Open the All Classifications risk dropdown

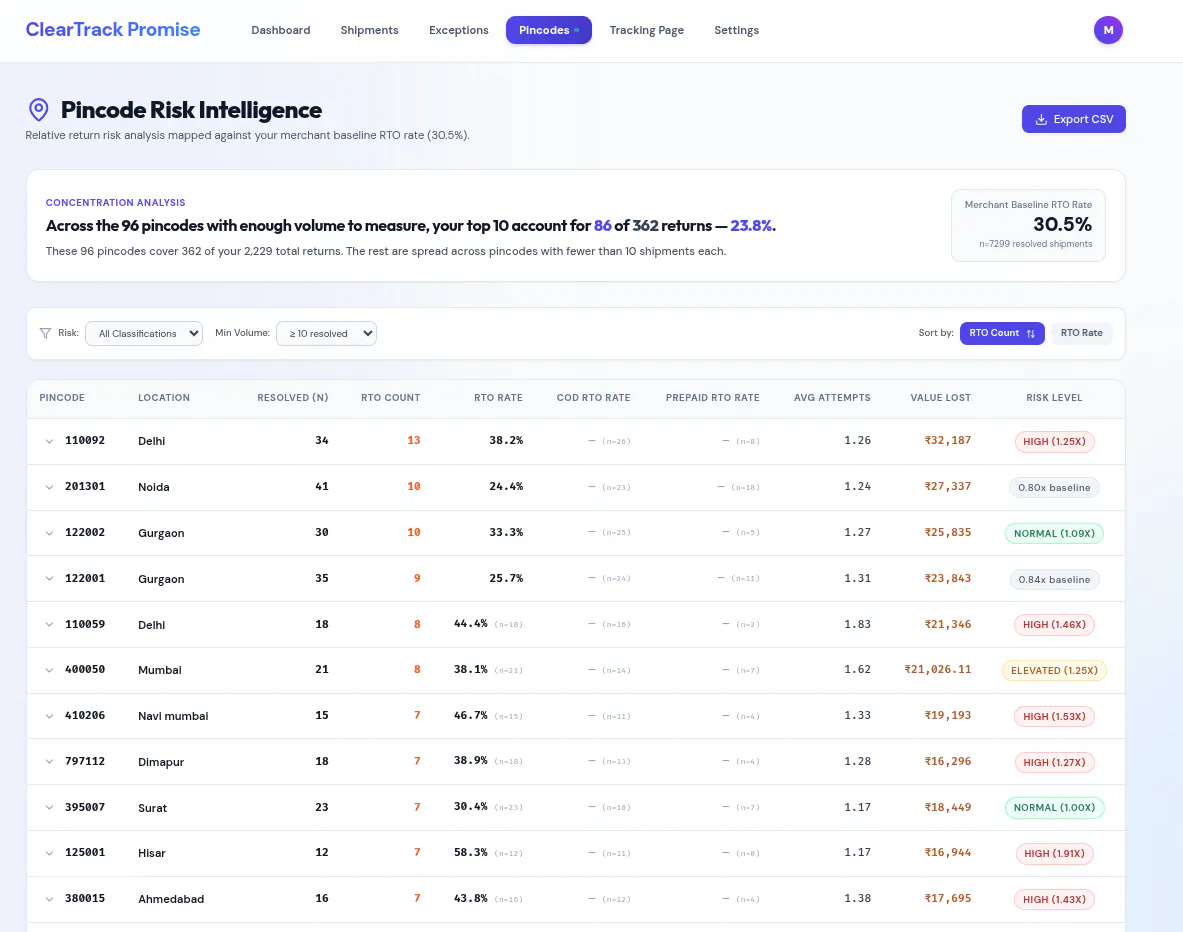[143, 334]
